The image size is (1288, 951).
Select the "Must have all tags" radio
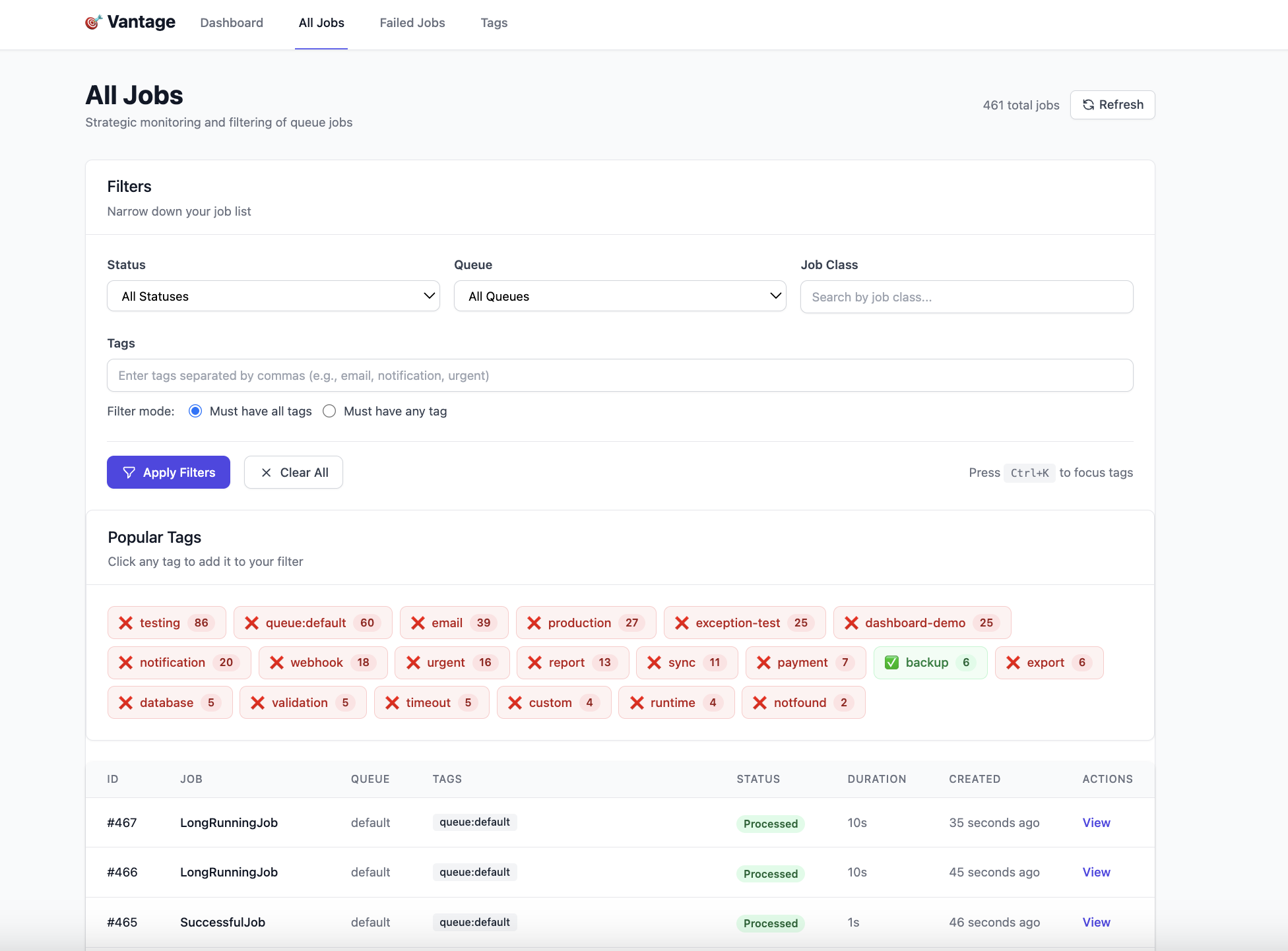195,411
